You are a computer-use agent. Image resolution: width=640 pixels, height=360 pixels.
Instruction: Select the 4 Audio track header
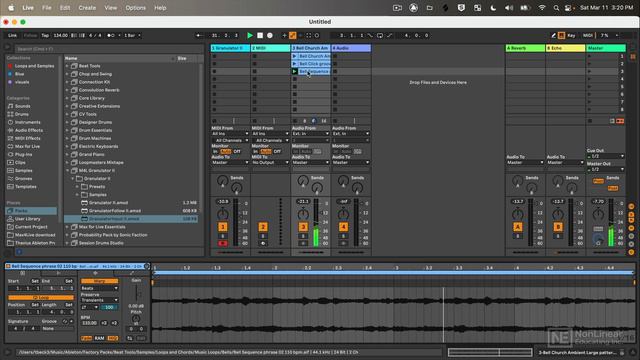pos(351,48)
